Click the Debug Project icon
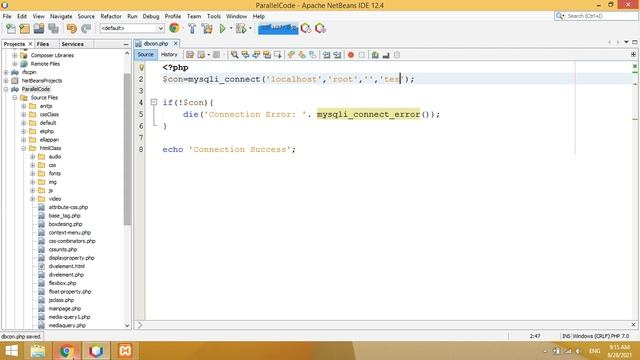640x360 pixels. [241, 29]
